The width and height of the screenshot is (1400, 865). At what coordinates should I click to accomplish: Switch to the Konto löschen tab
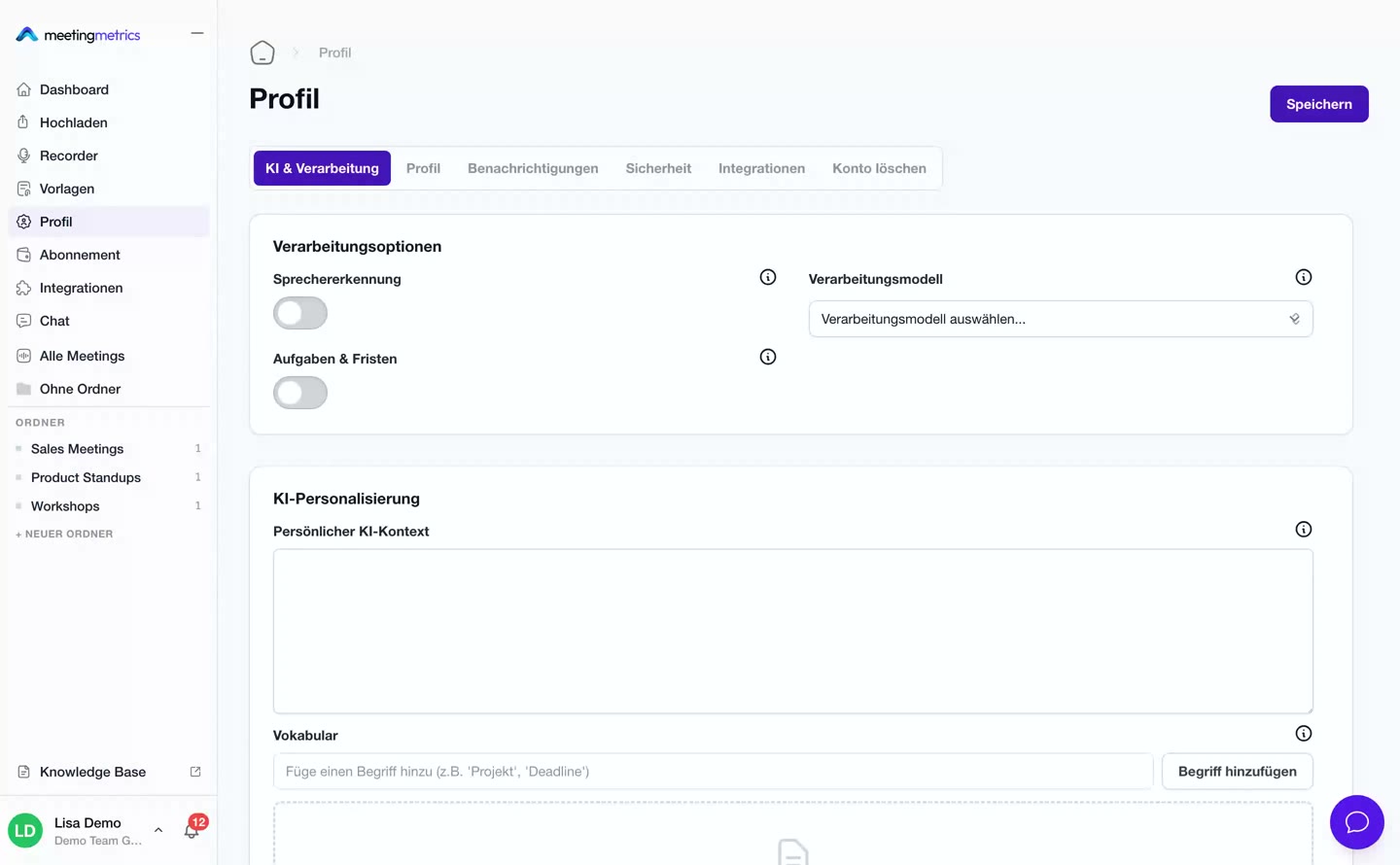click(879, 168)
